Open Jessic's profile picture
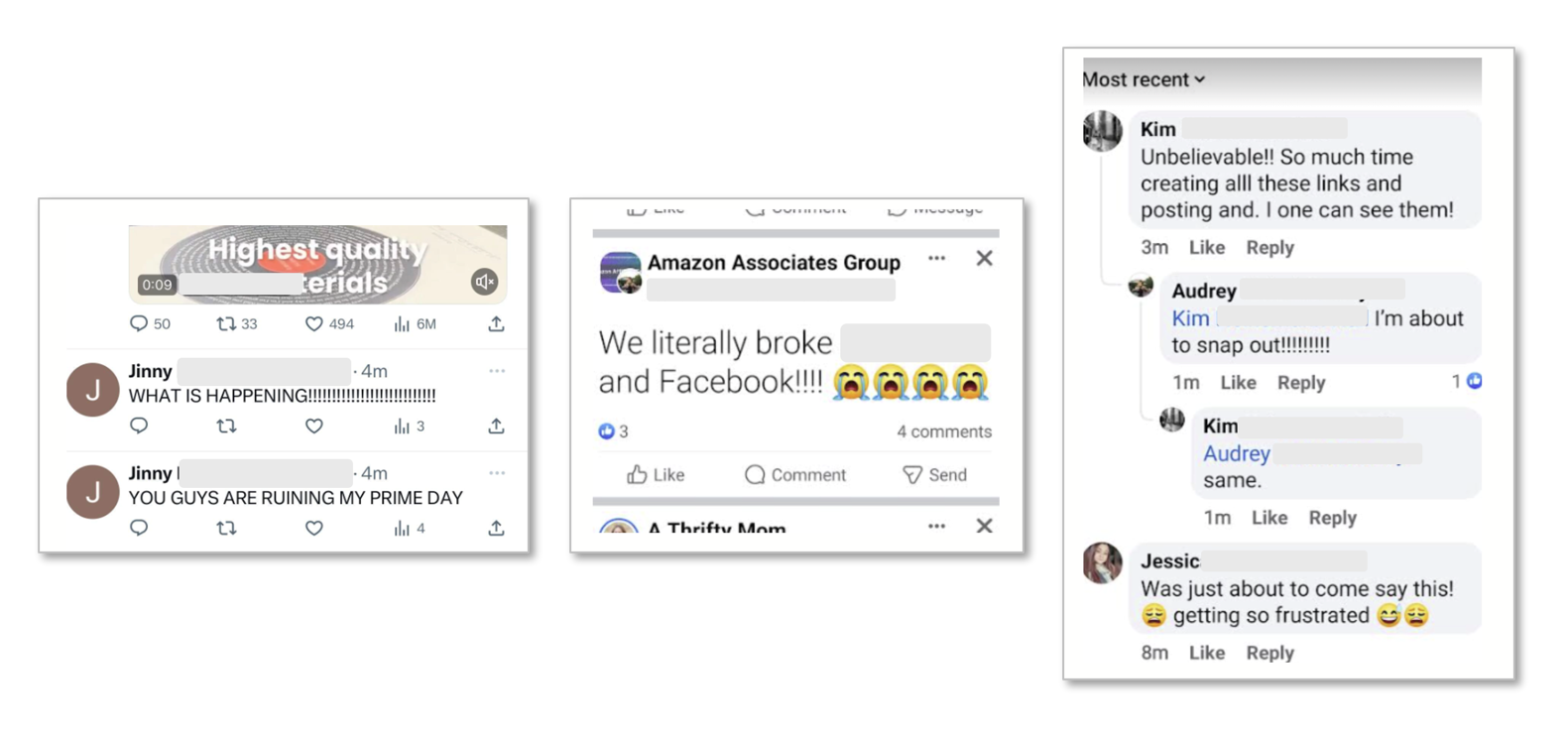 (1102, 562)
